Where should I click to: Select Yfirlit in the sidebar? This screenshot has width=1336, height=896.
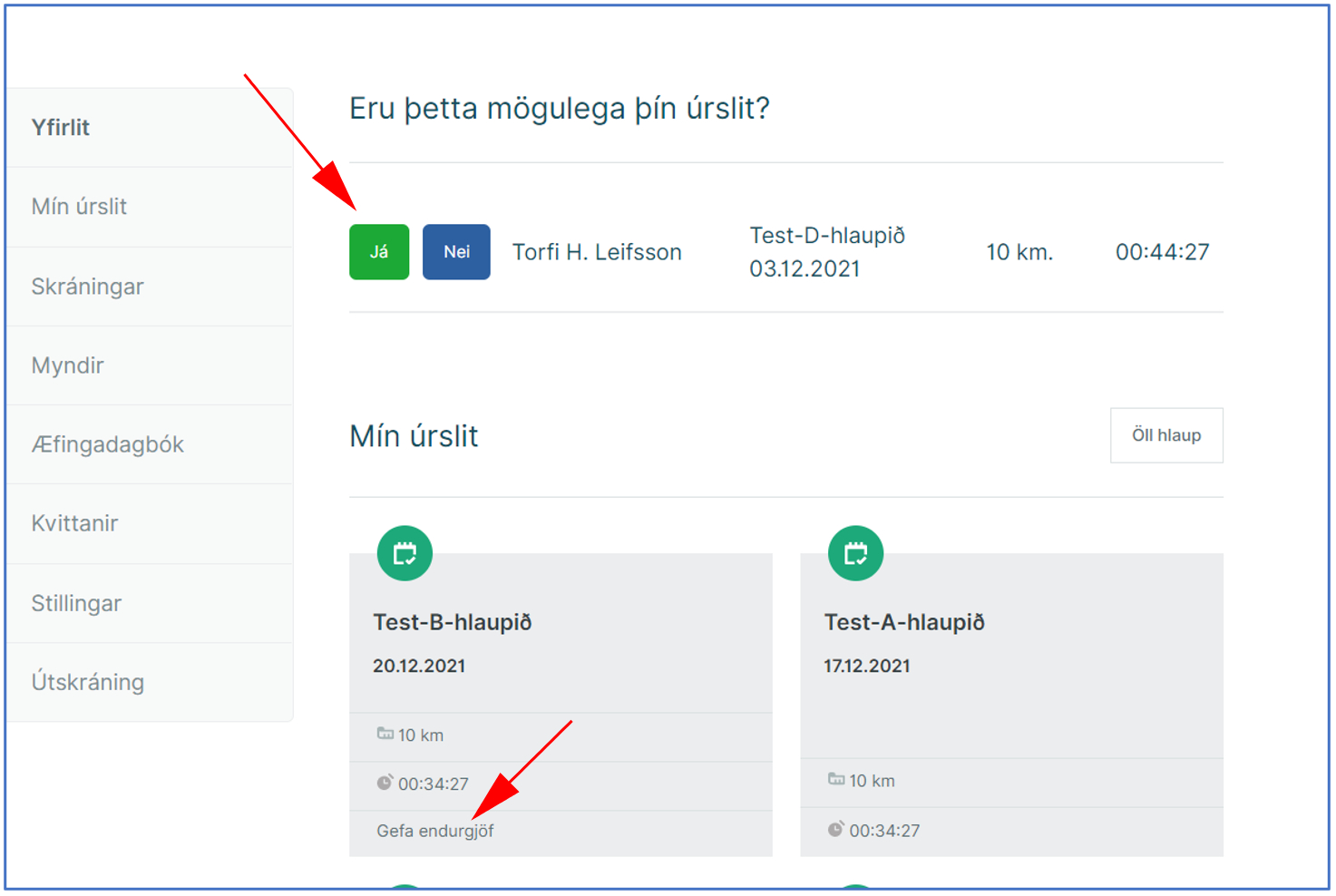click(61, 128)
